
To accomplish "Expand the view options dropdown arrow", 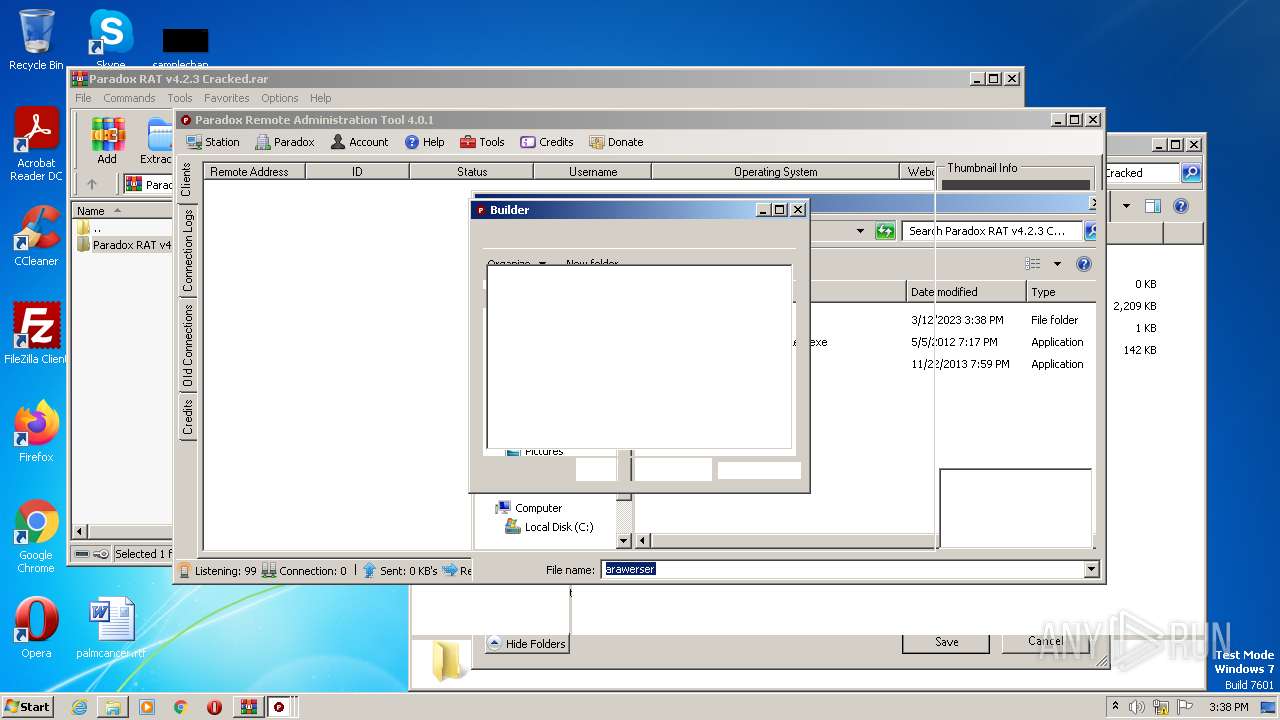I will (x=1057, y=264).
